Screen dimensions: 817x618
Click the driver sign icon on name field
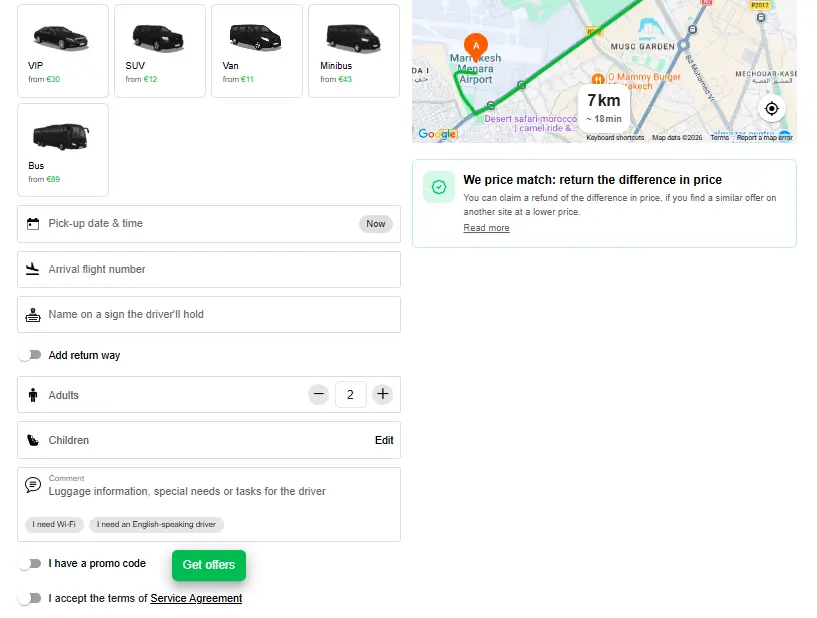[33, 314]
